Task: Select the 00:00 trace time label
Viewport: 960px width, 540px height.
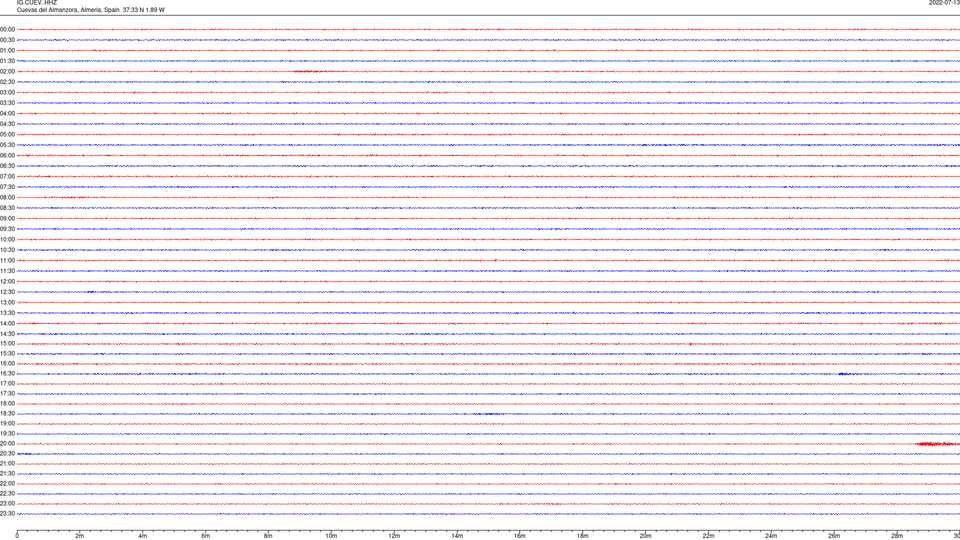Action: (x=7, y=29)
